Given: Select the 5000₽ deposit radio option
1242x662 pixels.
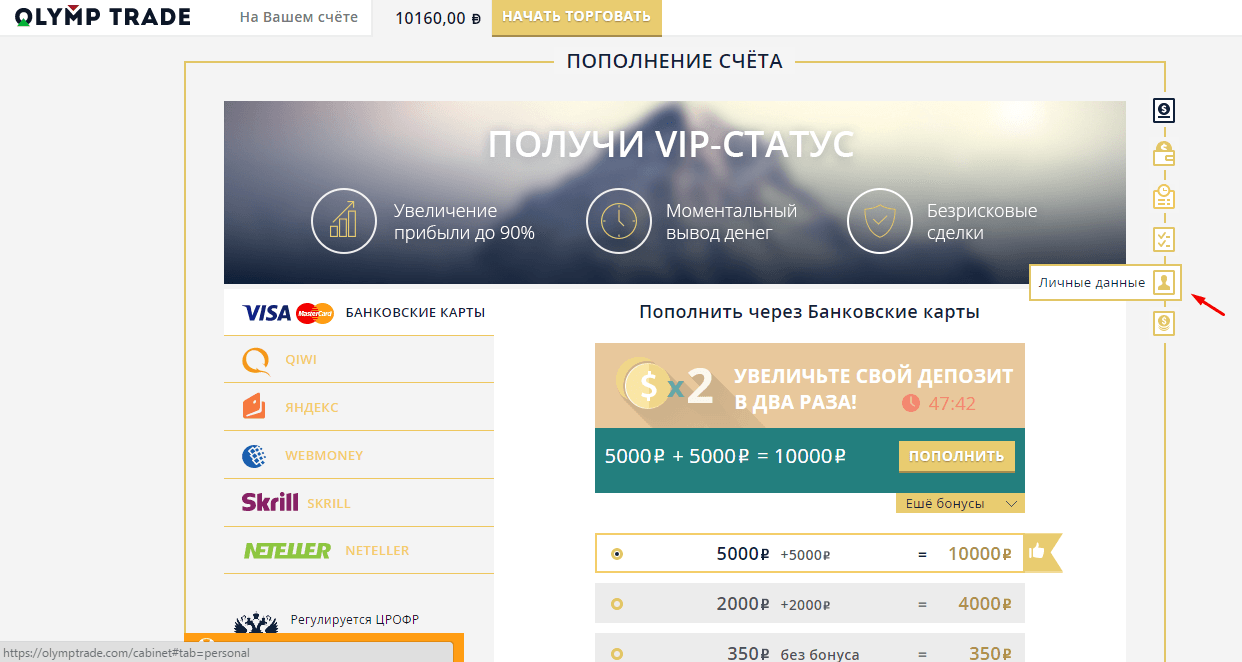Looking at the screenshot, I should (x=617, y=553).
